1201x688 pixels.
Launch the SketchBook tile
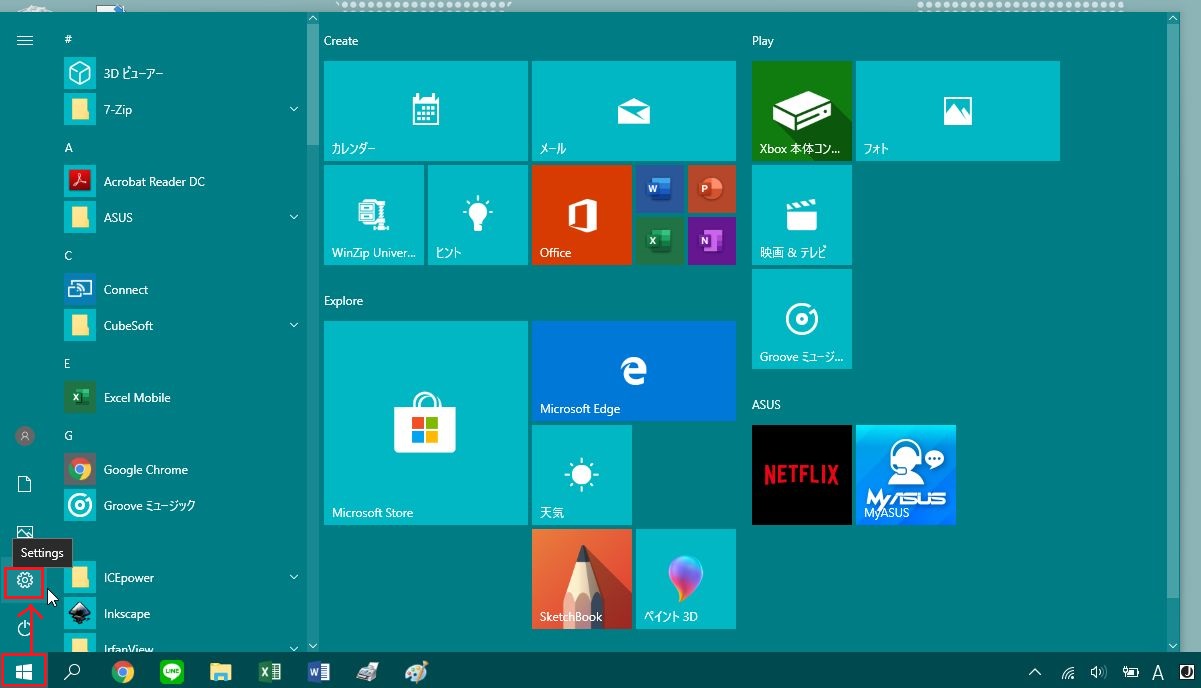click(x=582, y=579)
